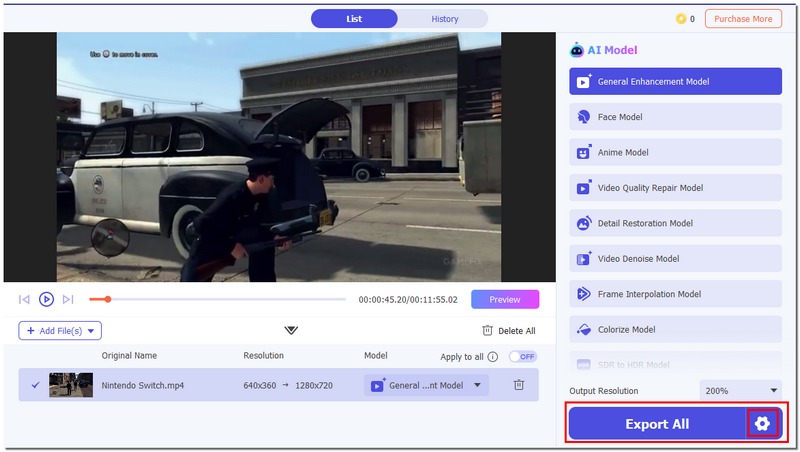Click the Purchase More button
The image size is (800, 452).
coord(743,19)
